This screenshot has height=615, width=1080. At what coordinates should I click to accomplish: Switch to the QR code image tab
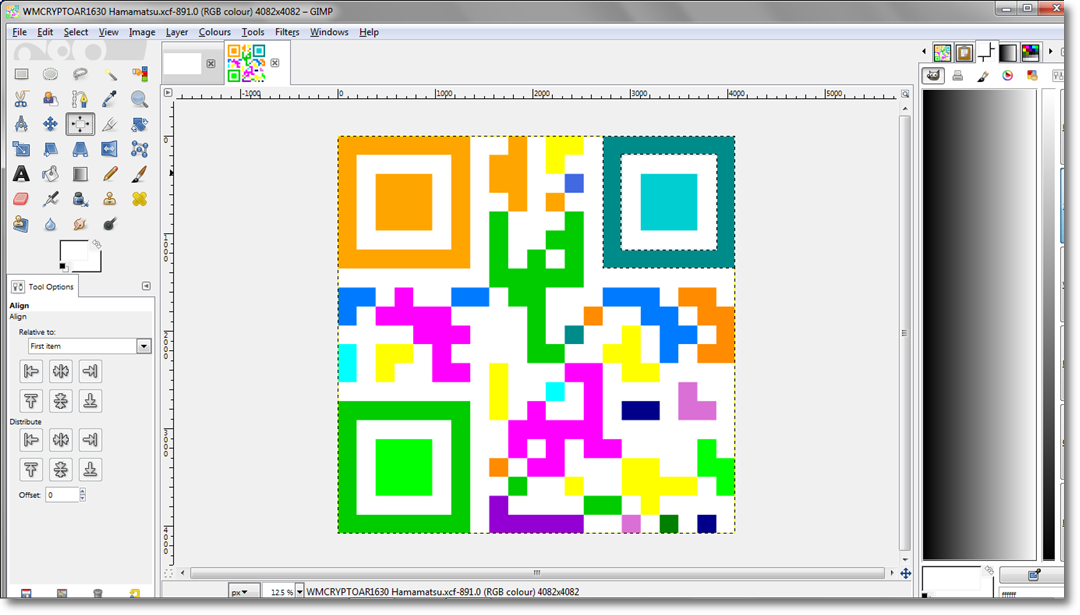(x=247, y=63)
